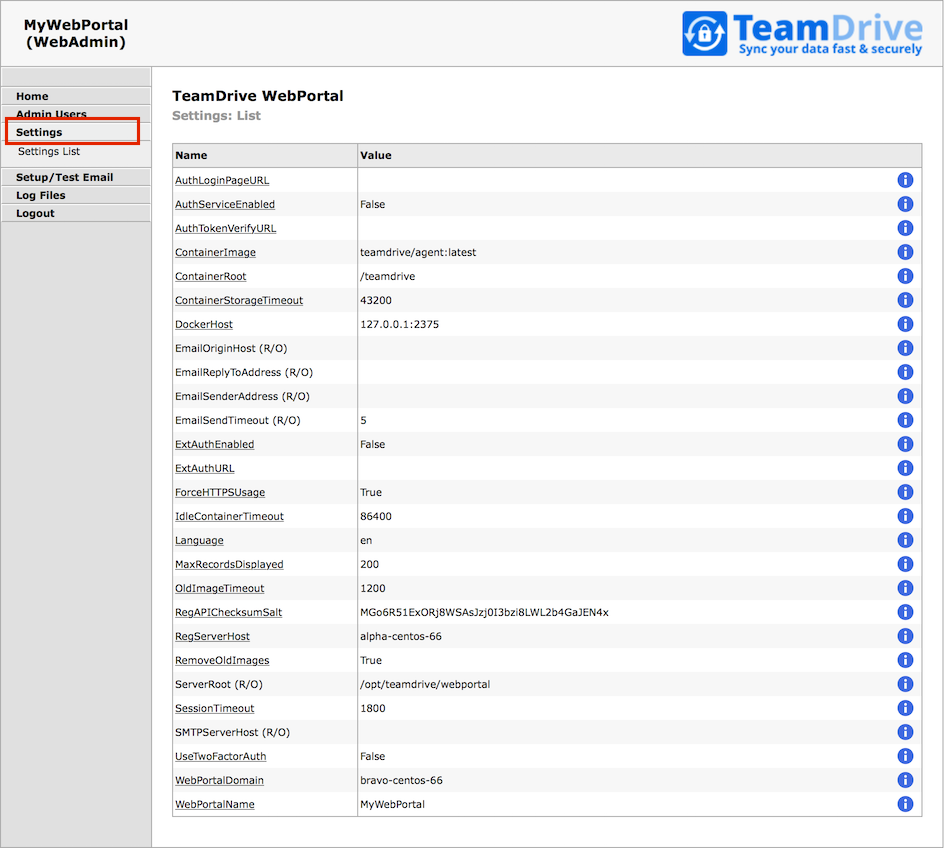Open info icon beside DockerHost
Image resolution: width=944 pixels, height=848 pixels.
(x=905, y=324)
